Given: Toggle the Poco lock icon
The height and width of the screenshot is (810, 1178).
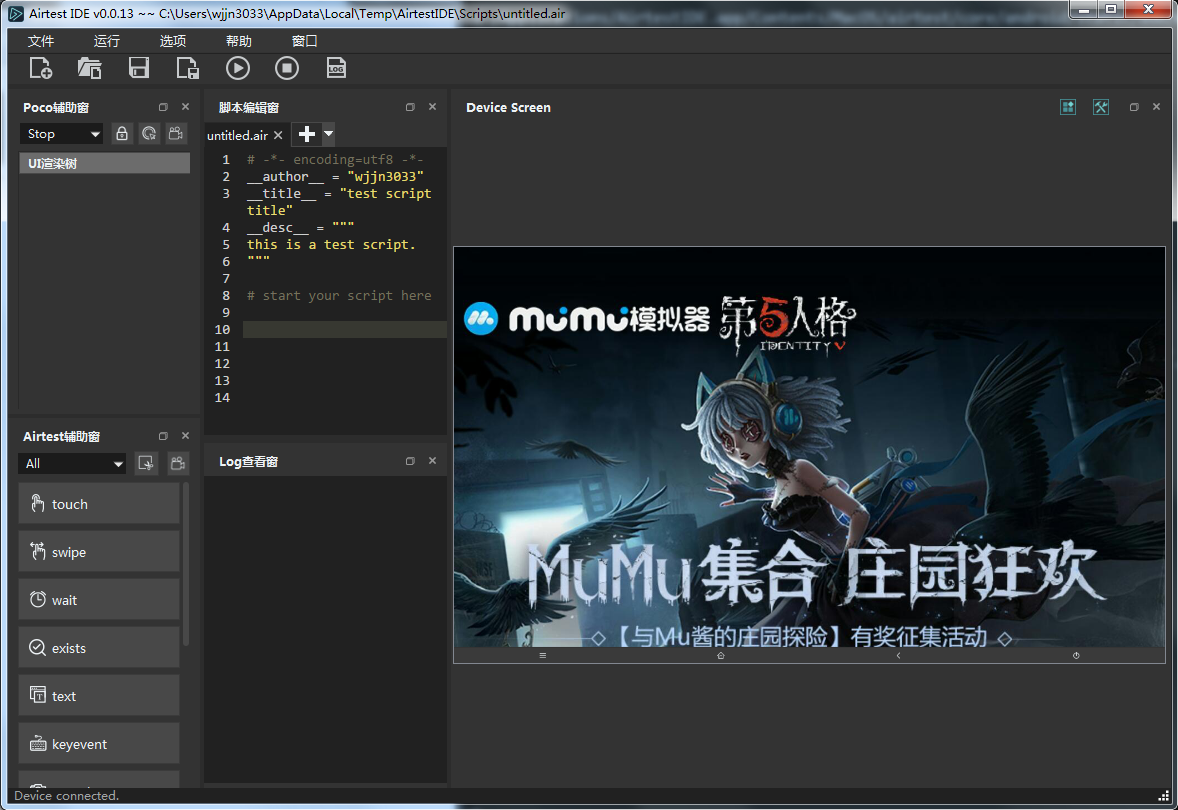Looking at the screenshot, I should click(122, 134).
